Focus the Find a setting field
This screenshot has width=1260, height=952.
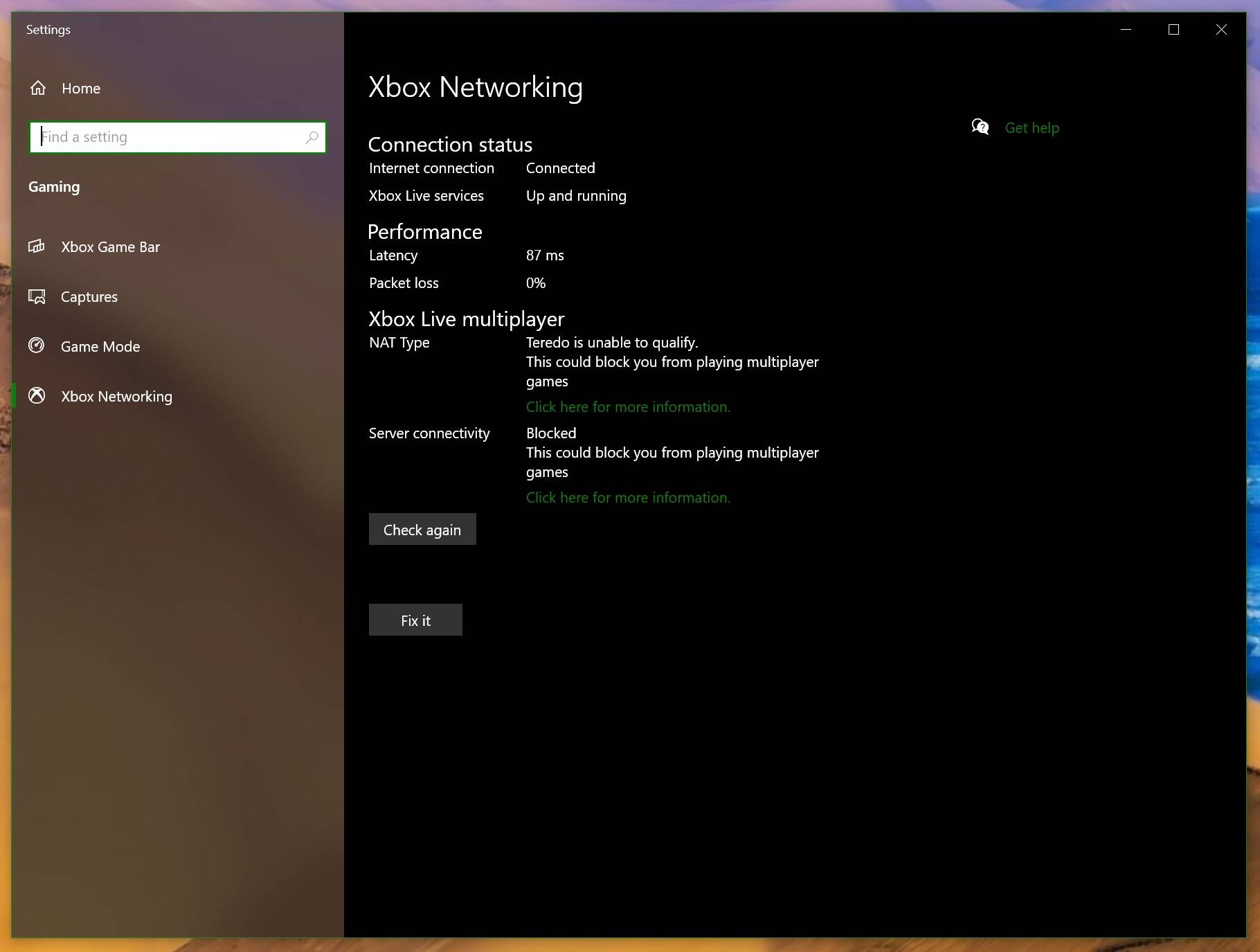tap(178, 137)
